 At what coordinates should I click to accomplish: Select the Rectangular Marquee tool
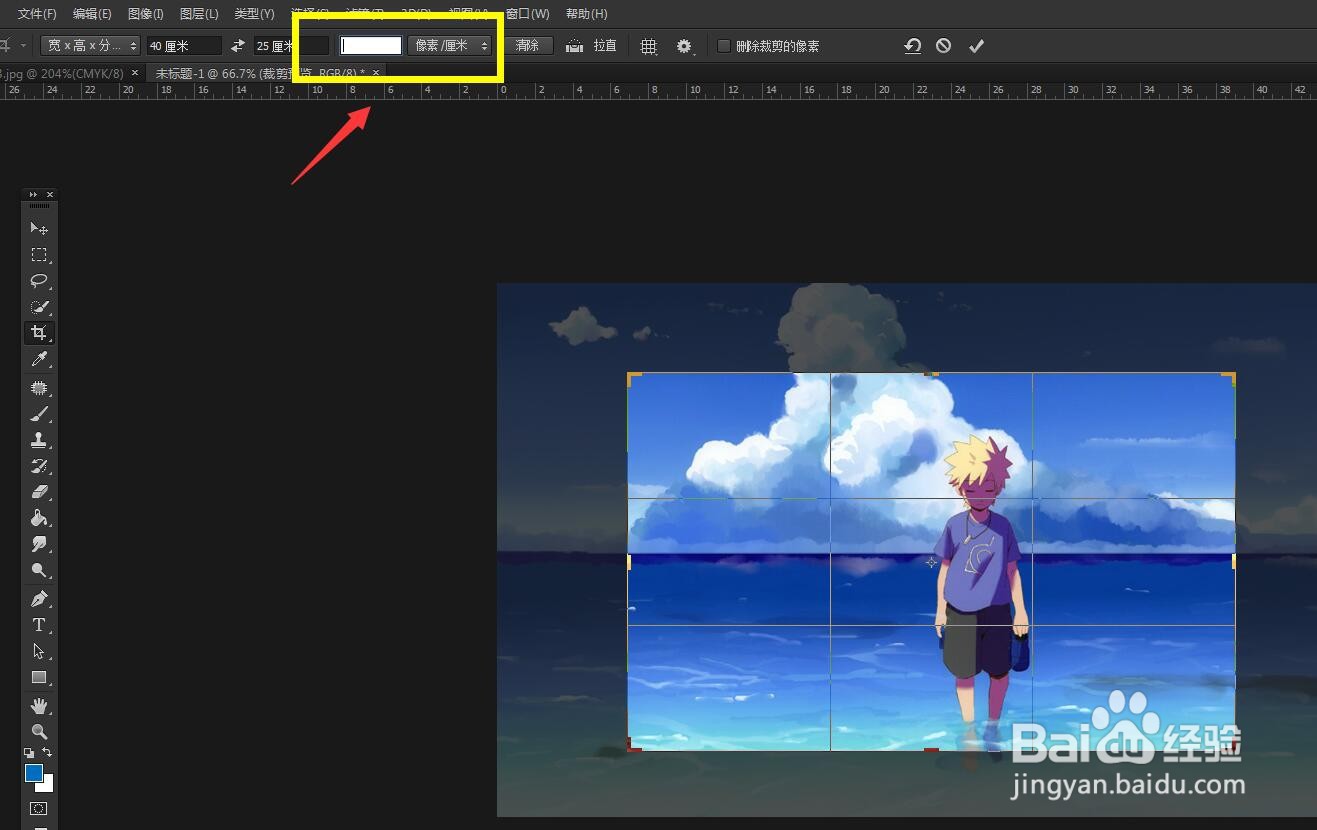click(39, 255)
